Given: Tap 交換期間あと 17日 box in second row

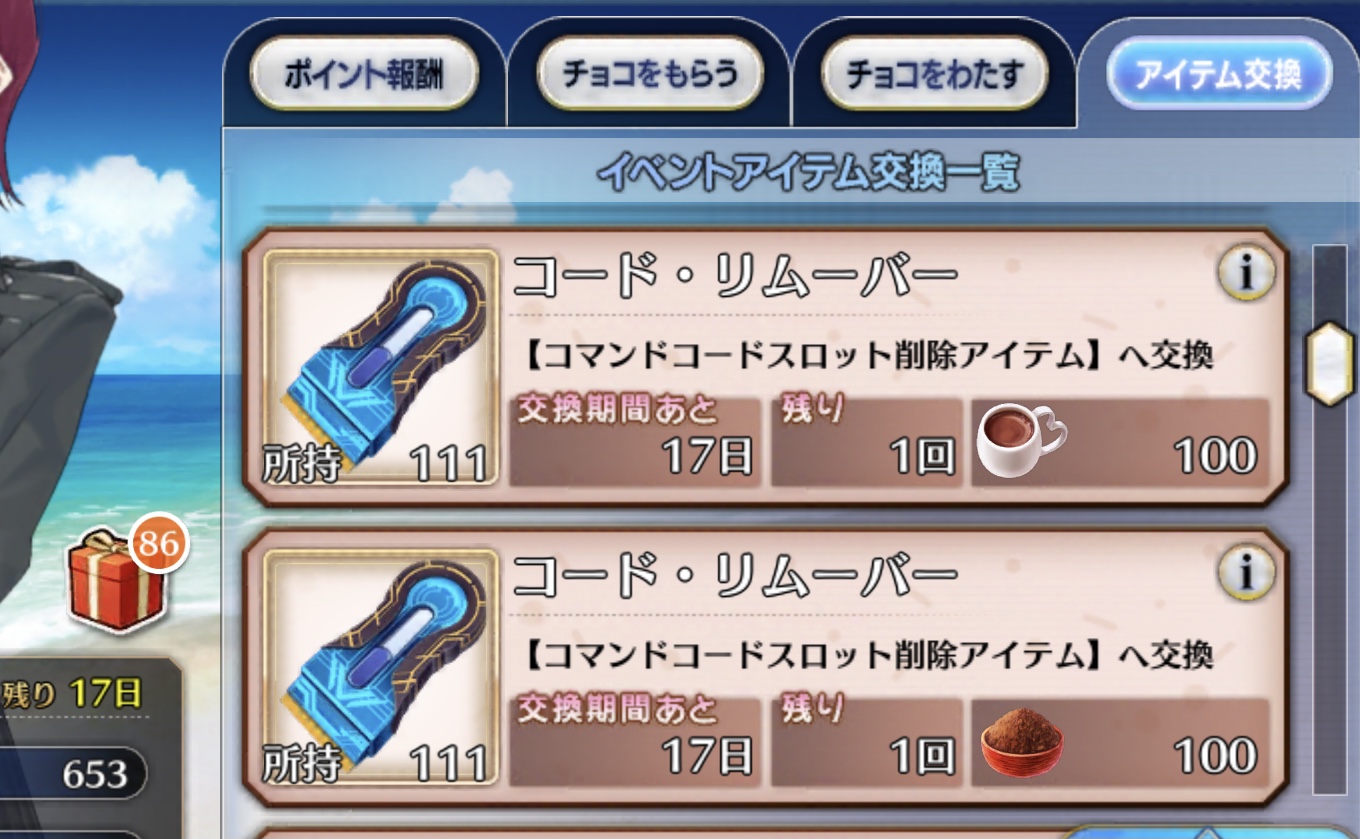Looking at the screenshot, I should click(x=635, y=742).
